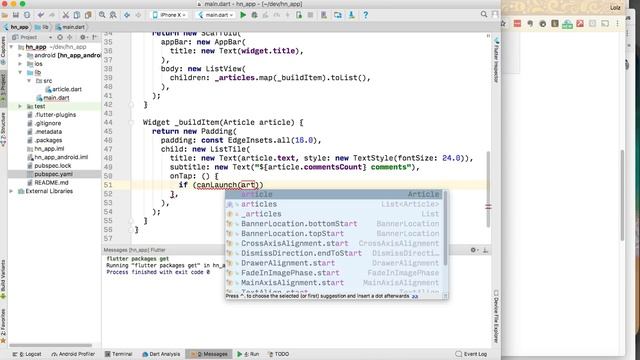
Task: Click the browser bookmark star icon
Action: pyautogui.click(x=503, y=24)
